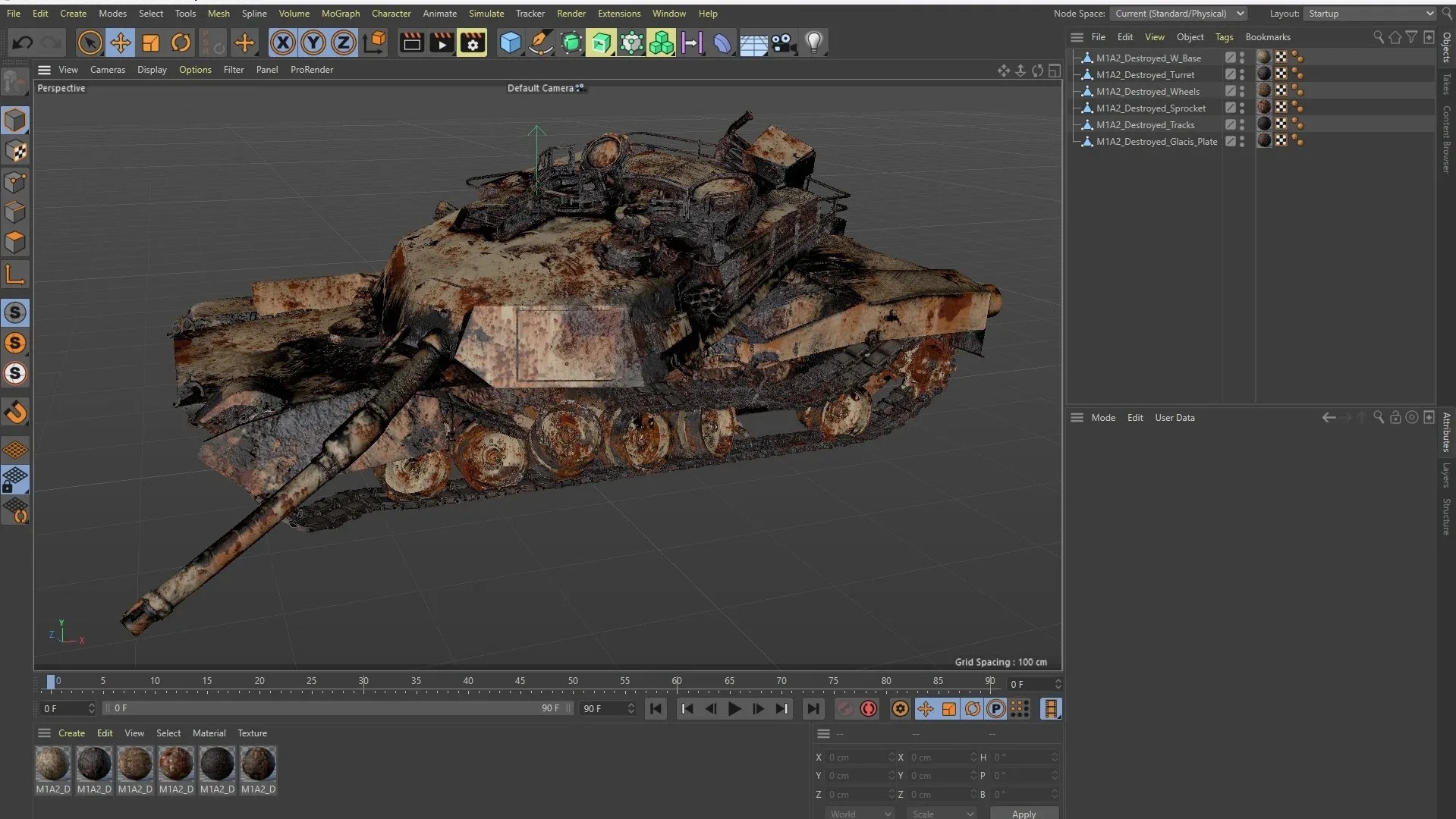Click the Undo arrow icon

tap(23, 42)
